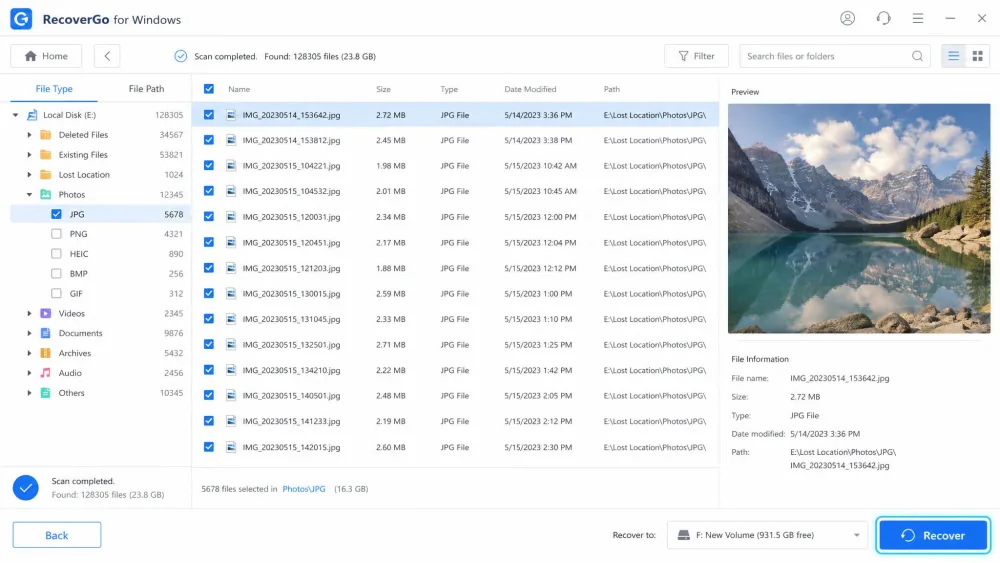Click the Recover button

tap(933, 535)
